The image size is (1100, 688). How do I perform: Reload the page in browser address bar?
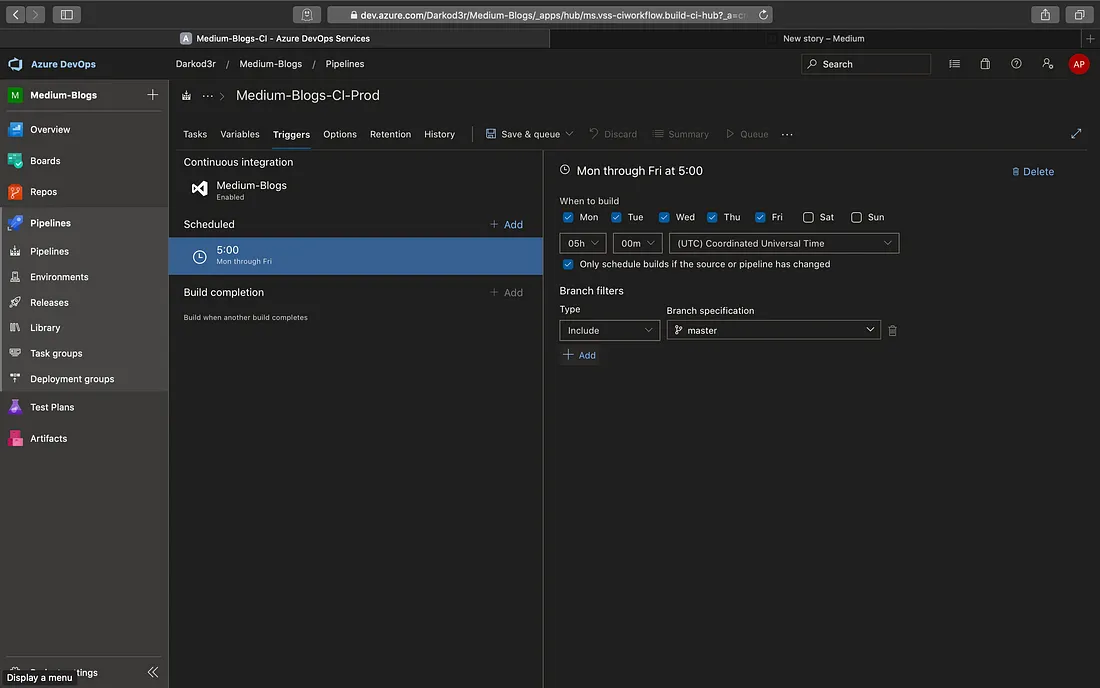(763, 15)
